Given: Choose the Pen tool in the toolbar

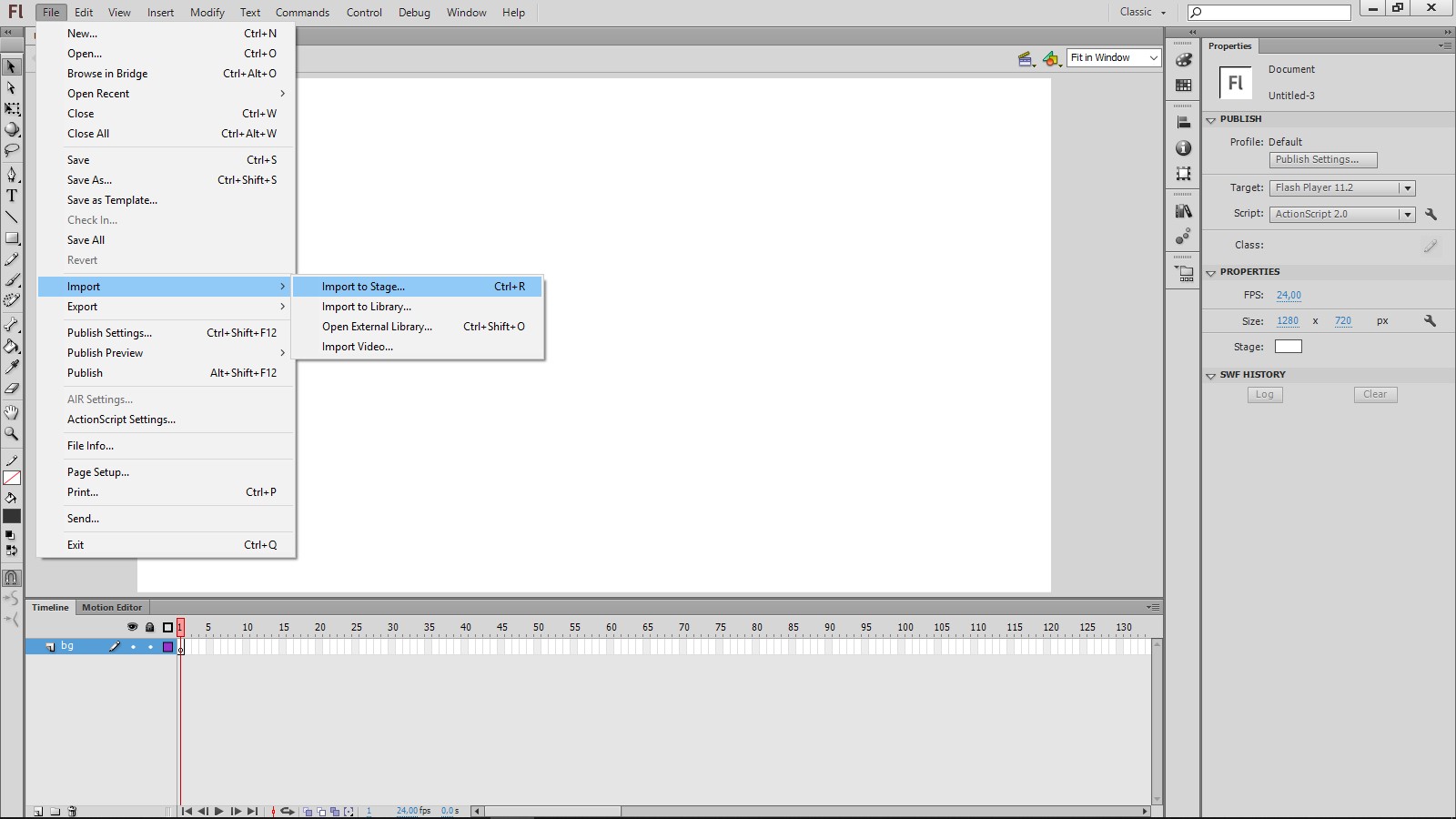Looking at the screenshot, I should click(x=12, y=173).
